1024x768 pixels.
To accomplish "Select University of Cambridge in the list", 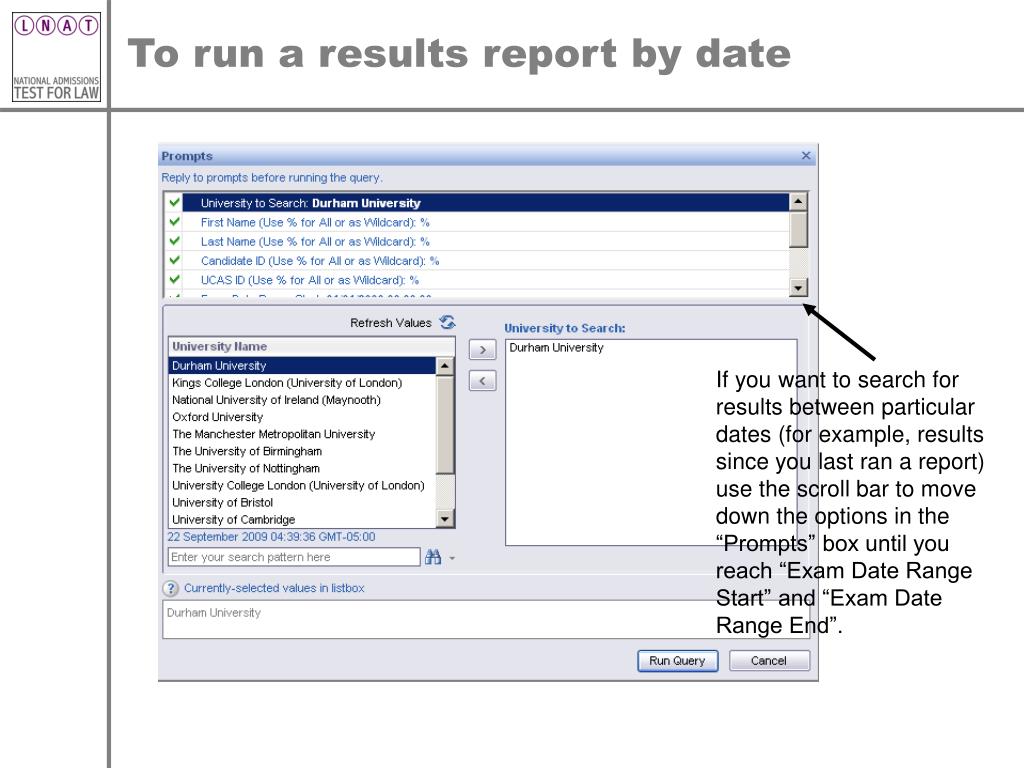I will [302, 519].
